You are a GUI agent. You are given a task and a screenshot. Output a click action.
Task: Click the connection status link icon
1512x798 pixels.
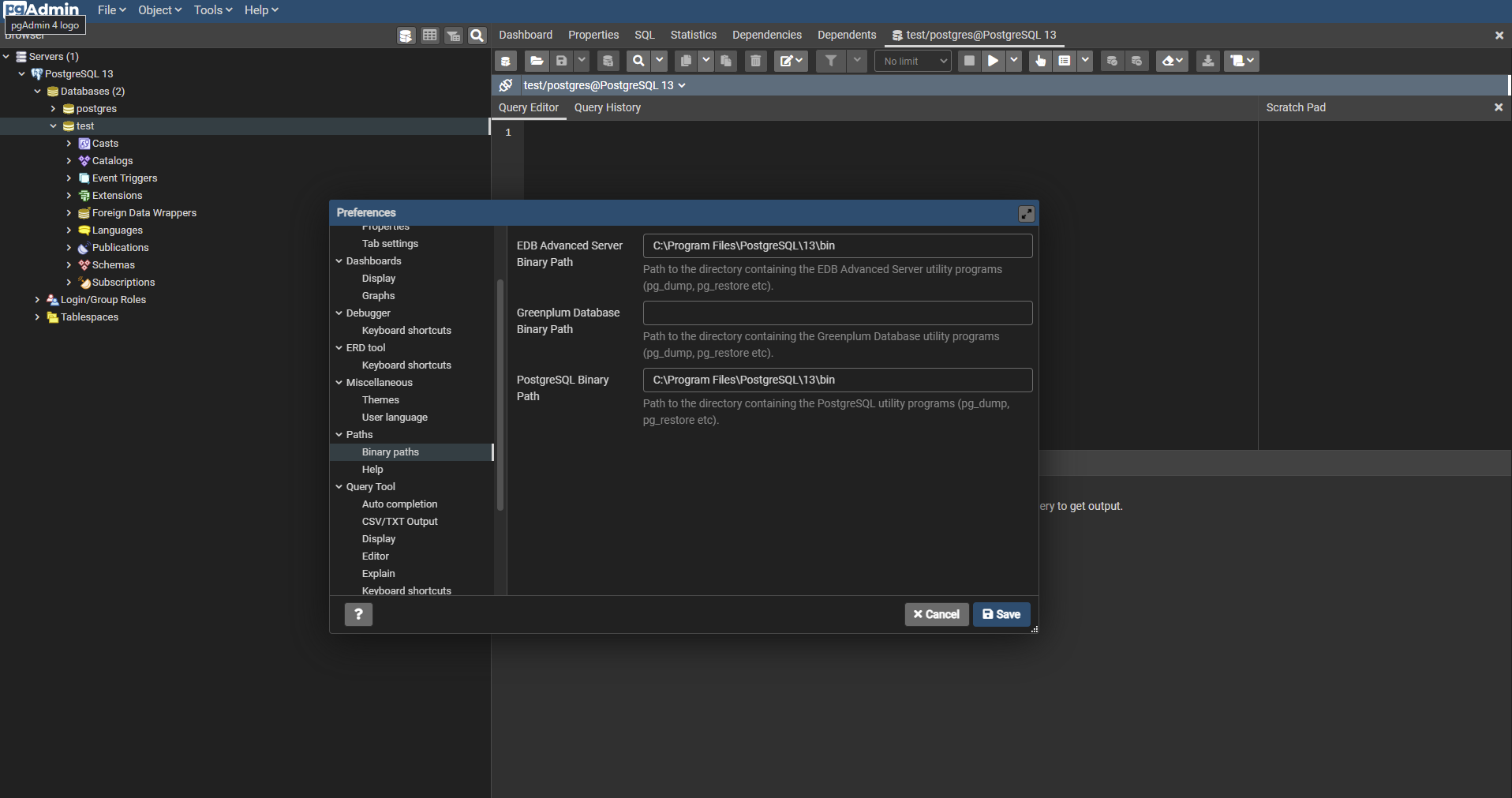click(506, 85)
